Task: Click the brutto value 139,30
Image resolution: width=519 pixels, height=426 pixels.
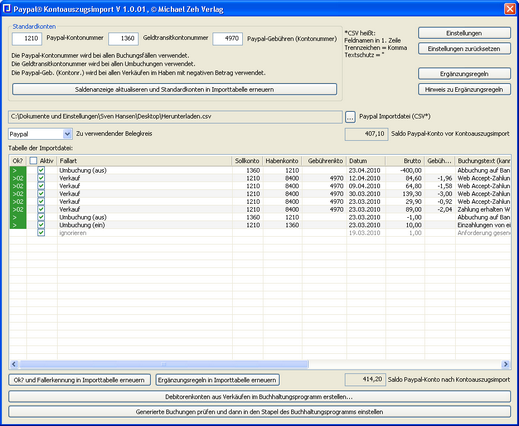Action: pos(405,194)
